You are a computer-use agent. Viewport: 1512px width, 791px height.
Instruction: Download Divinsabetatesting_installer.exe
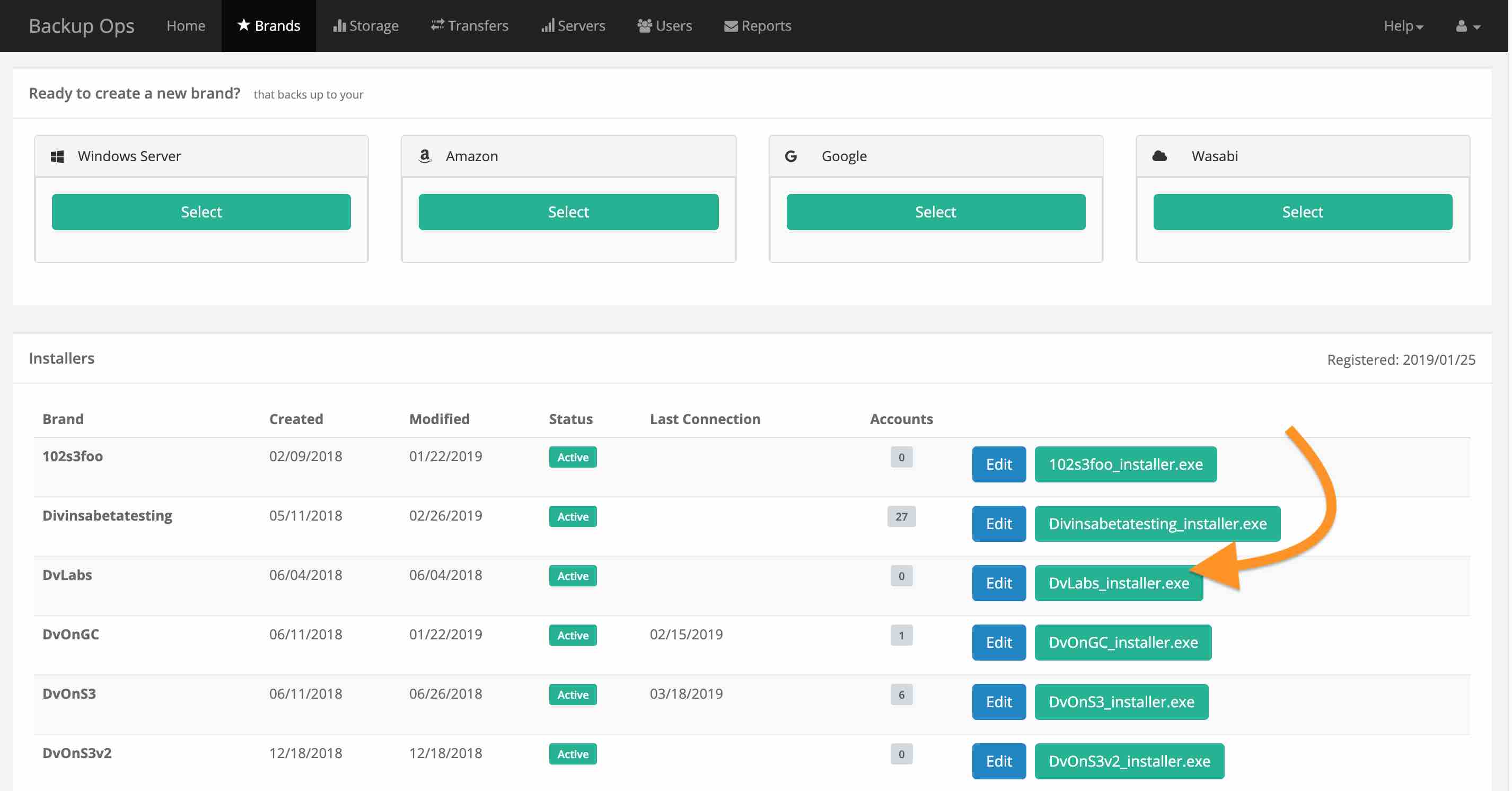coord(1157,523)
